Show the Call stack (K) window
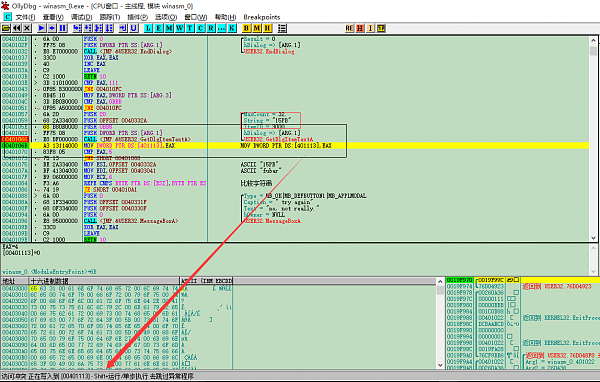The width and height of the screenshot is (600, 382). pyautogui.click(x=232, y=28)
